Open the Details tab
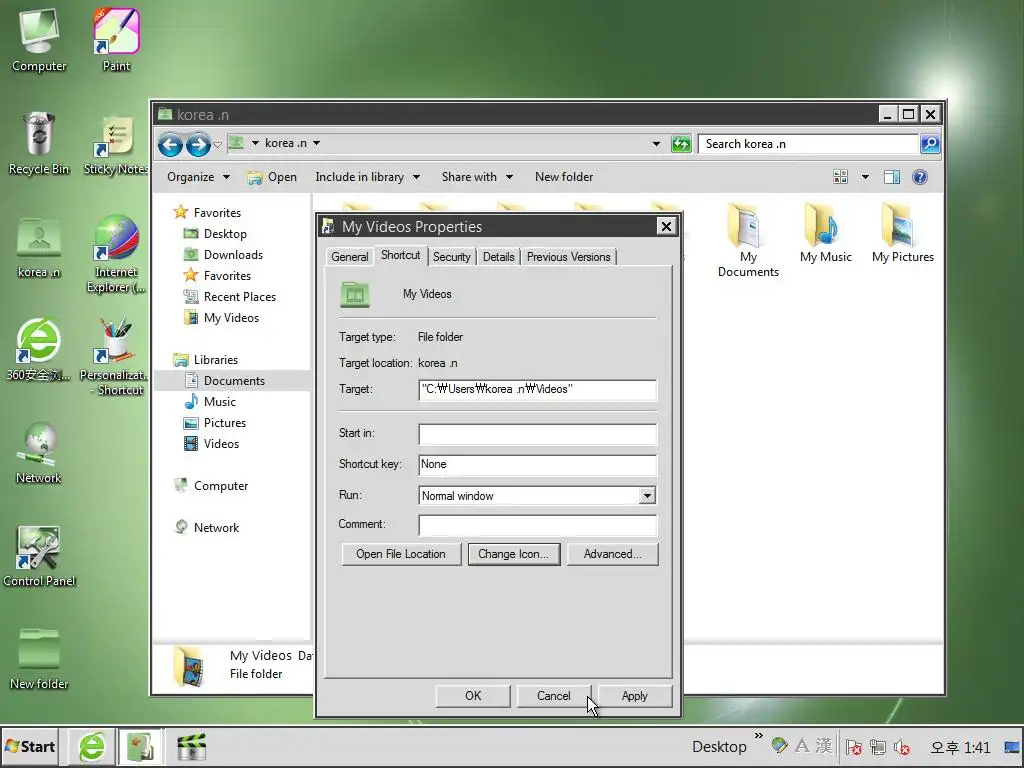1024x768 pixels. 498,257
